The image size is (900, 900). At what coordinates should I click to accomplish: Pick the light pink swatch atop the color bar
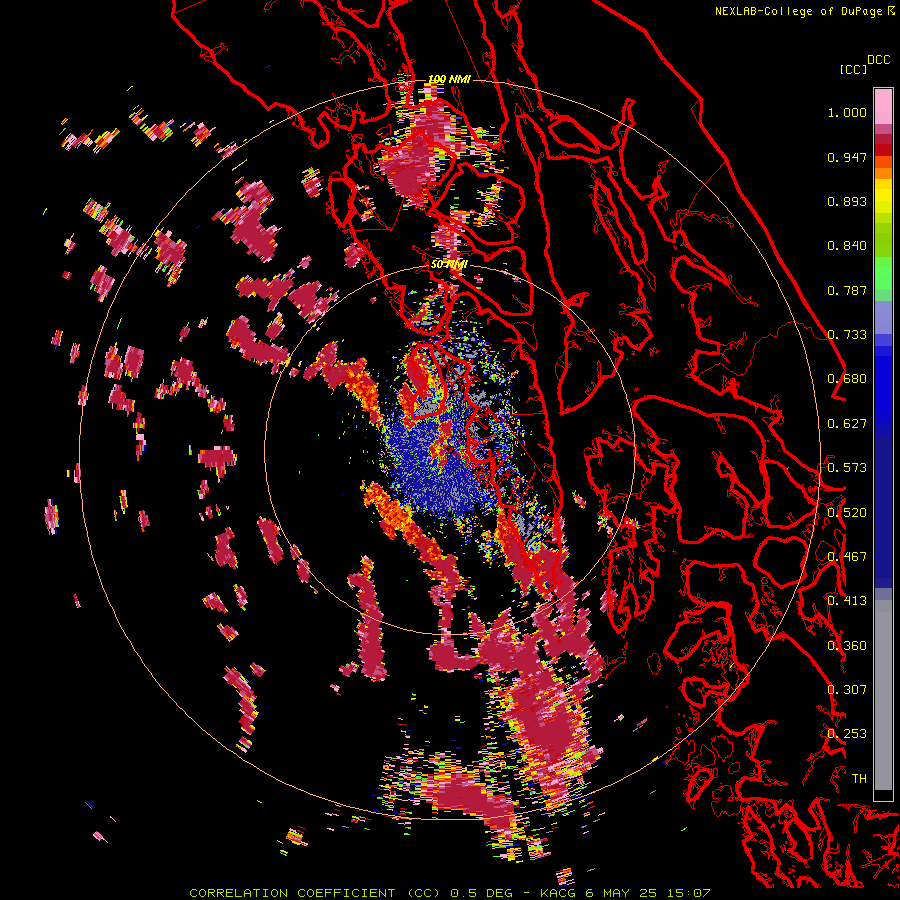click(x=883, y=106)
